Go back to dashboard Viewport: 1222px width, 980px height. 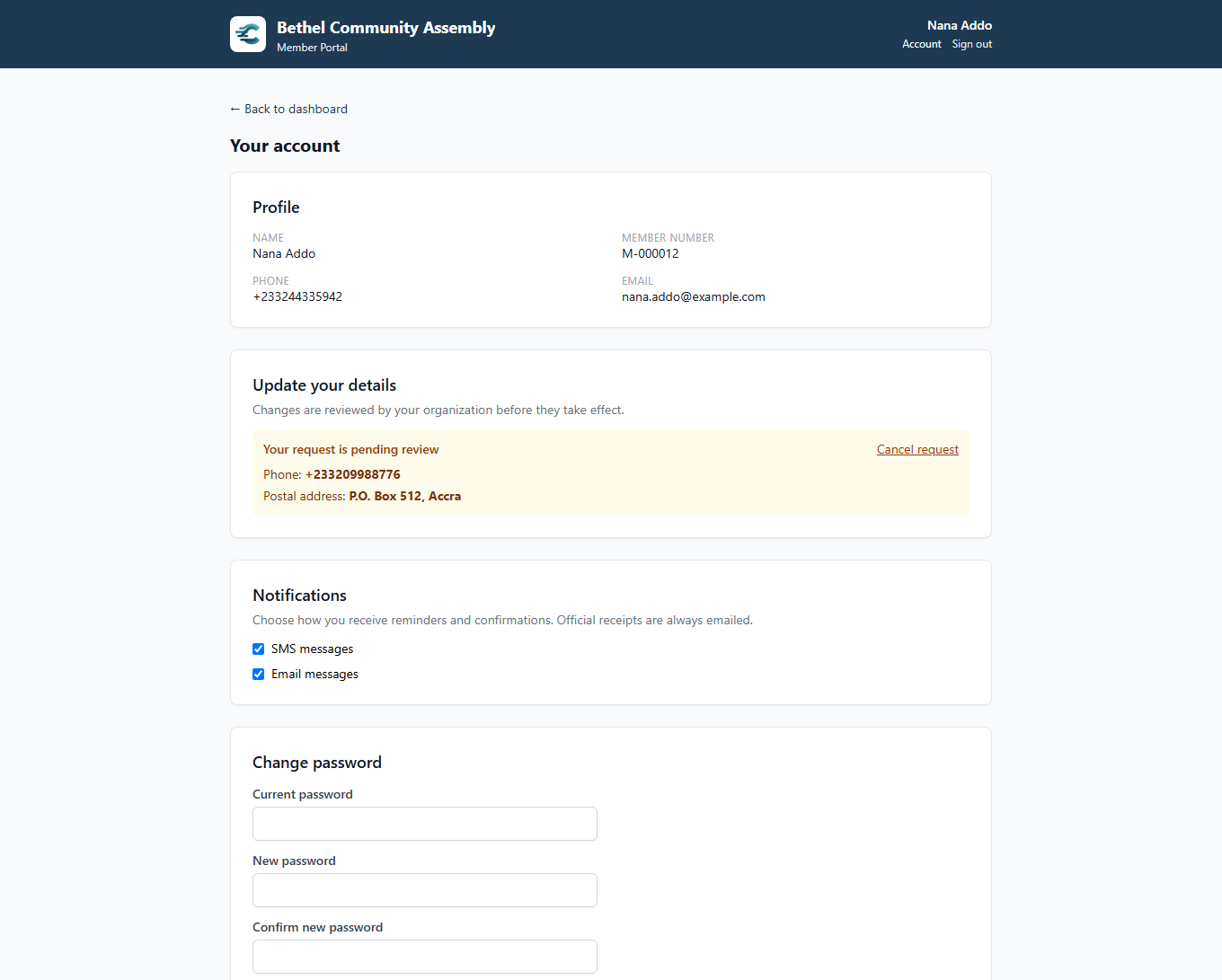pyautogui.click(x=288, y=109)
